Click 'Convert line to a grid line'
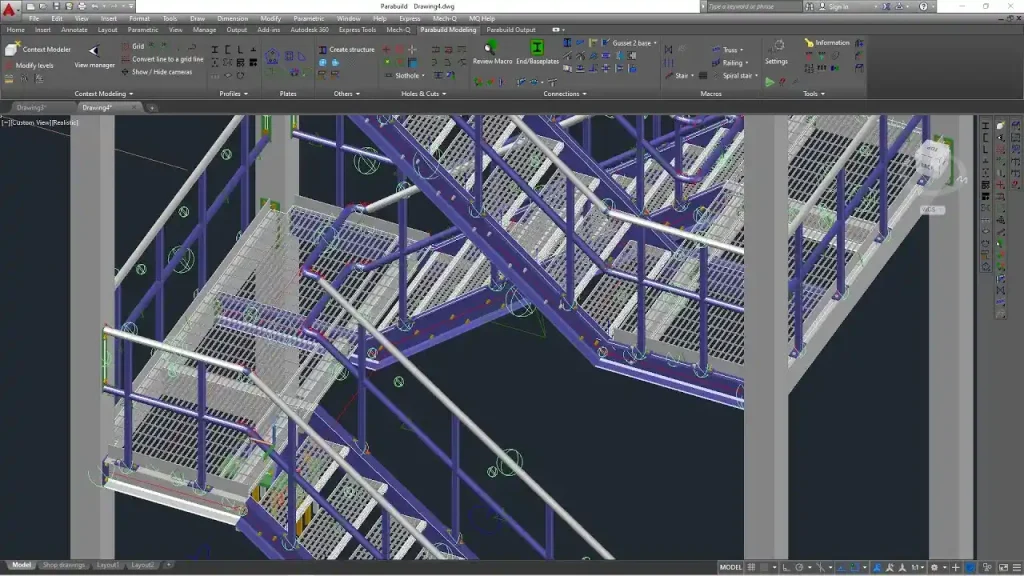Image resolution: width=1024 pixels, height=576 pixels. coord(167,59)
